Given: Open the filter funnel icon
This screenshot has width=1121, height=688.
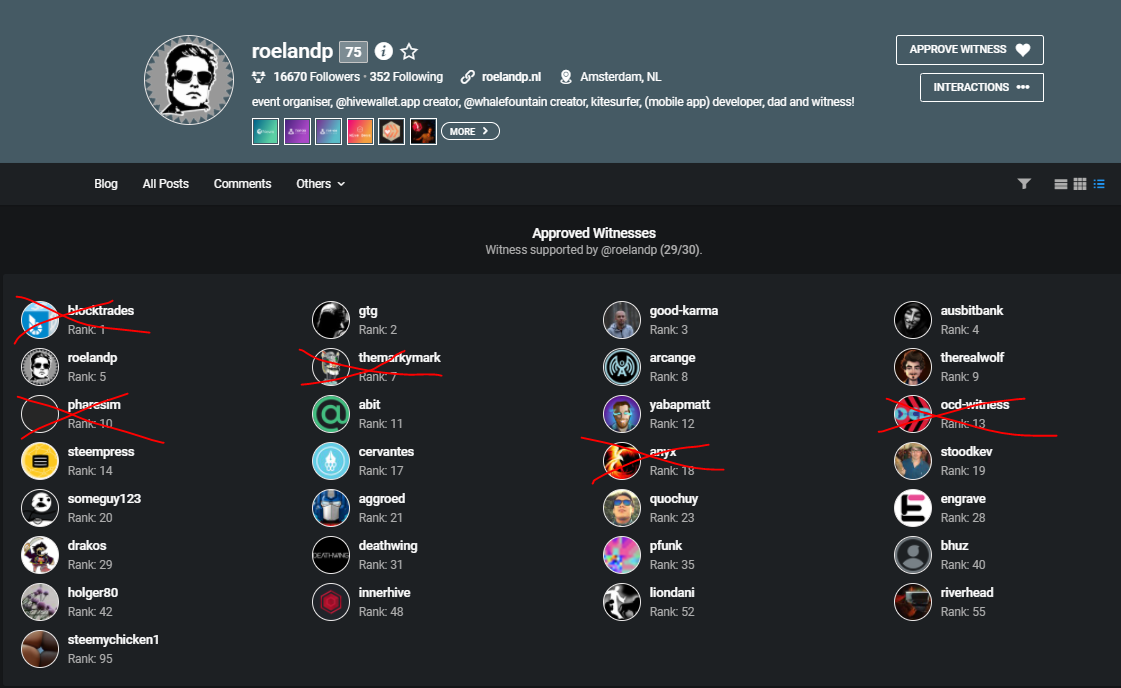Looking at the screenshot, I should coord(1024,184).
